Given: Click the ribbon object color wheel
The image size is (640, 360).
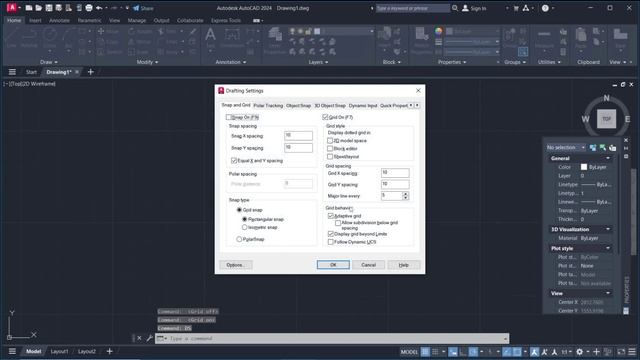Looking at the screenshot, I should [438, 31].
